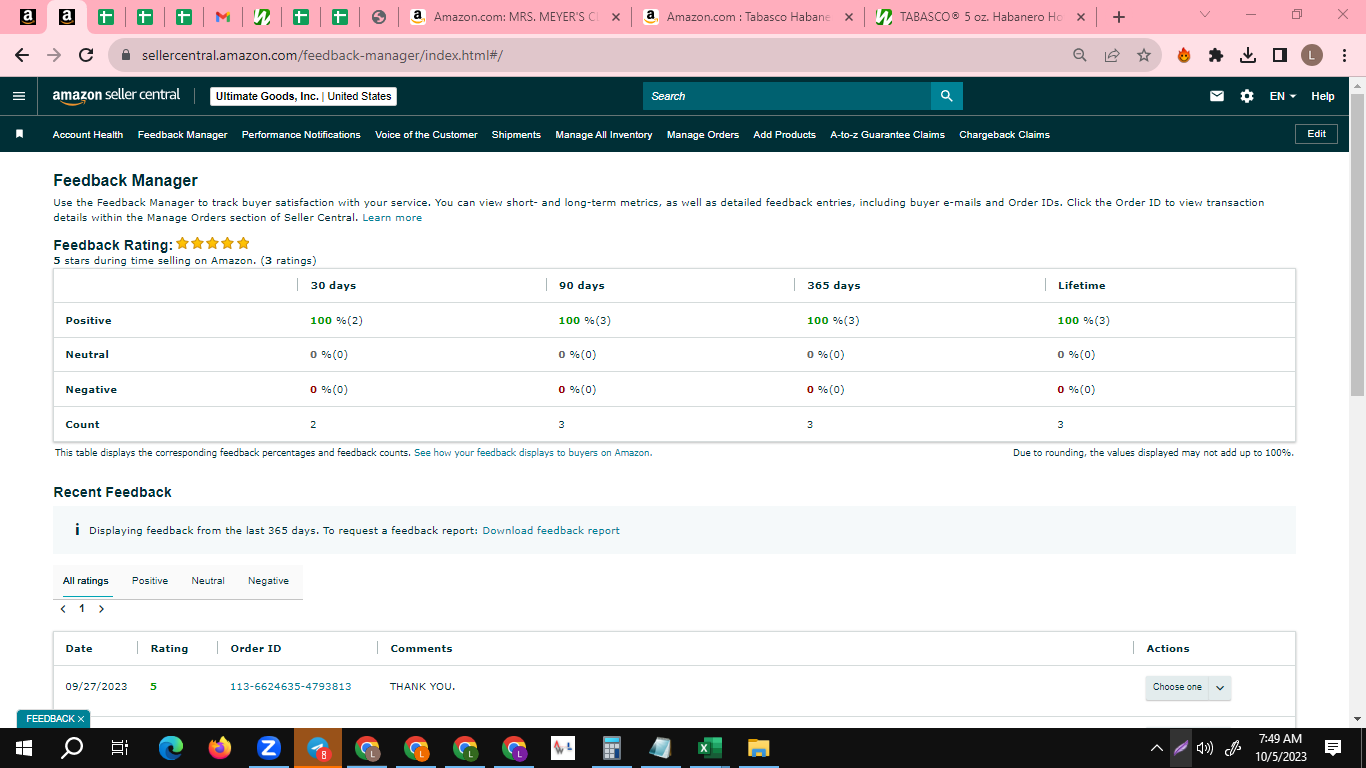Click the Help link
This screenshot has width=1366, height=768.
(x=1323, y=96)
